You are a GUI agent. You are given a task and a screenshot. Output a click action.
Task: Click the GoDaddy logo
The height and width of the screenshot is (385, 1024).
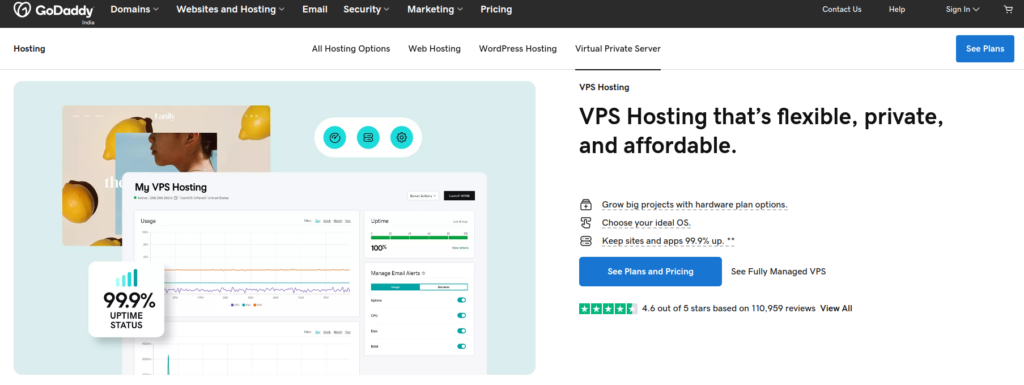point(54,11)
